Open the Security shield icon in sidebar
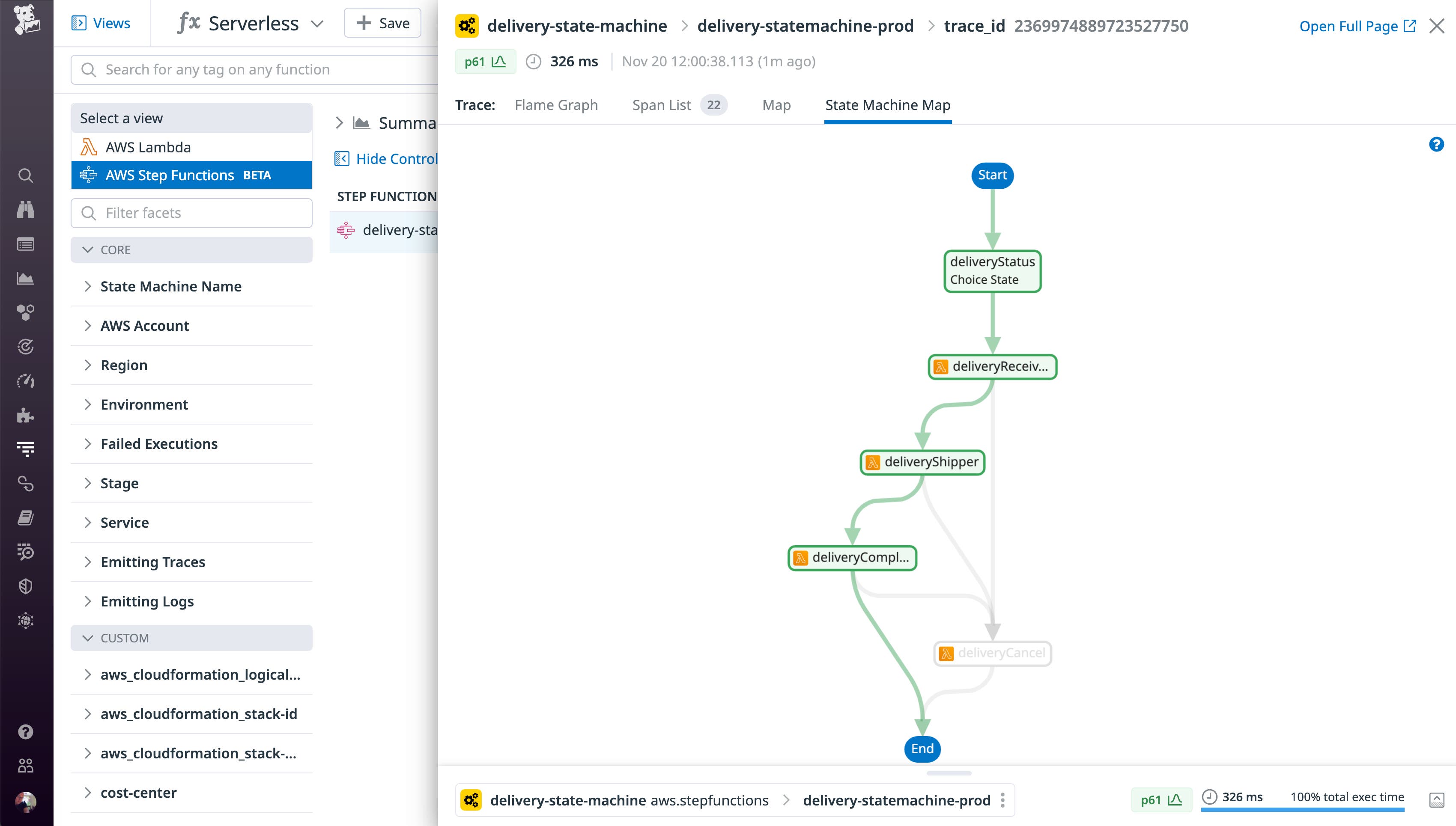Viewport: 1456px width, 826px height. tap(26, 585)
